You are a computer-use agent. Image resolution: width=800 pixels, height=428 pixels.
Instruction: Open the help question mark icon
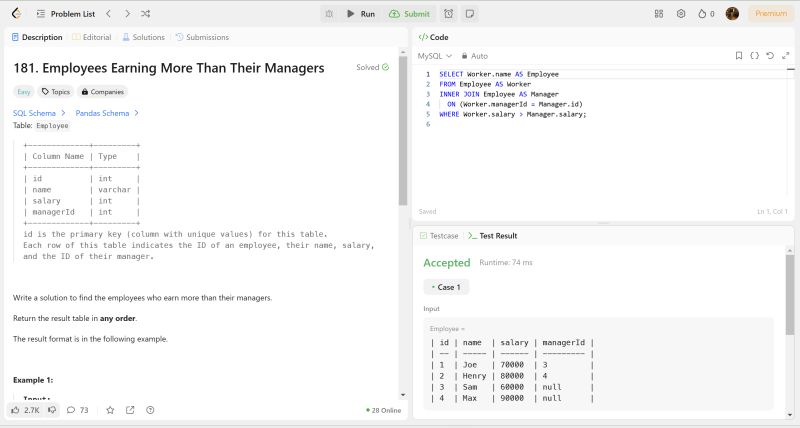(x=150, y=410)
